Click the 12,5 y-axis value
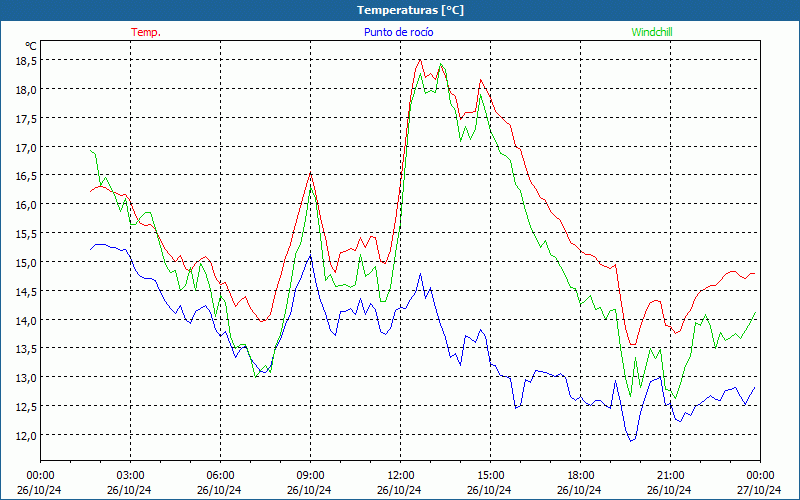 [x=26, y=407]
